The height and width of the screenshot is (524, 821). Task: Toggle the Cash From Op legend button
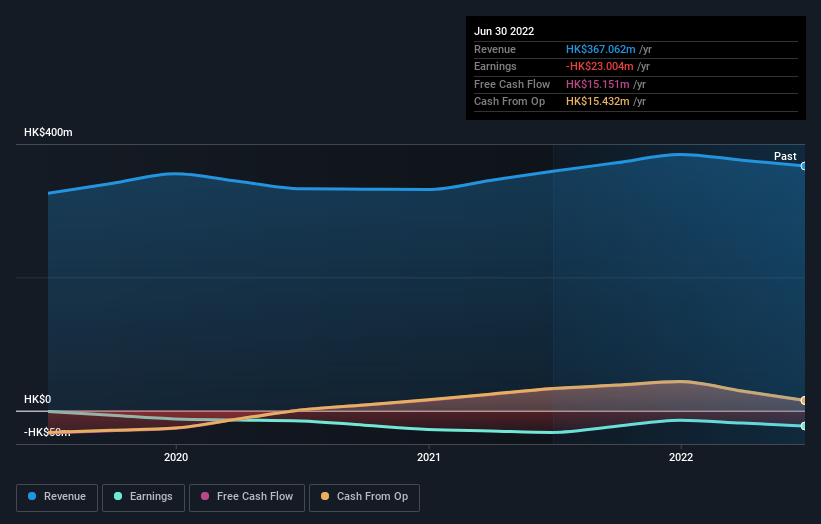coord(364,497)
